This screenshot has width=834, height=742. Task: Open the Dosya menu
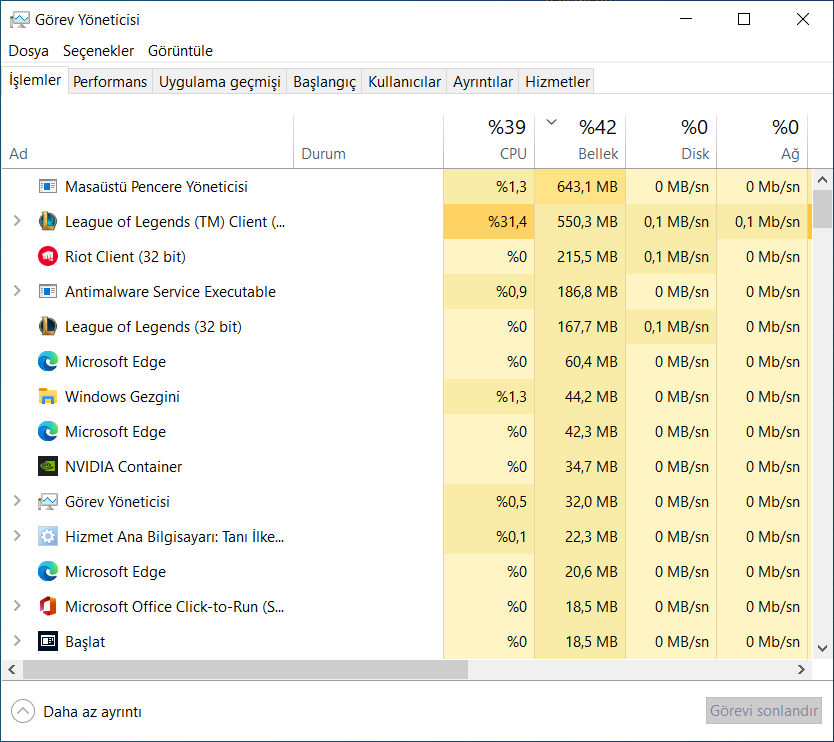pos(29,51)
